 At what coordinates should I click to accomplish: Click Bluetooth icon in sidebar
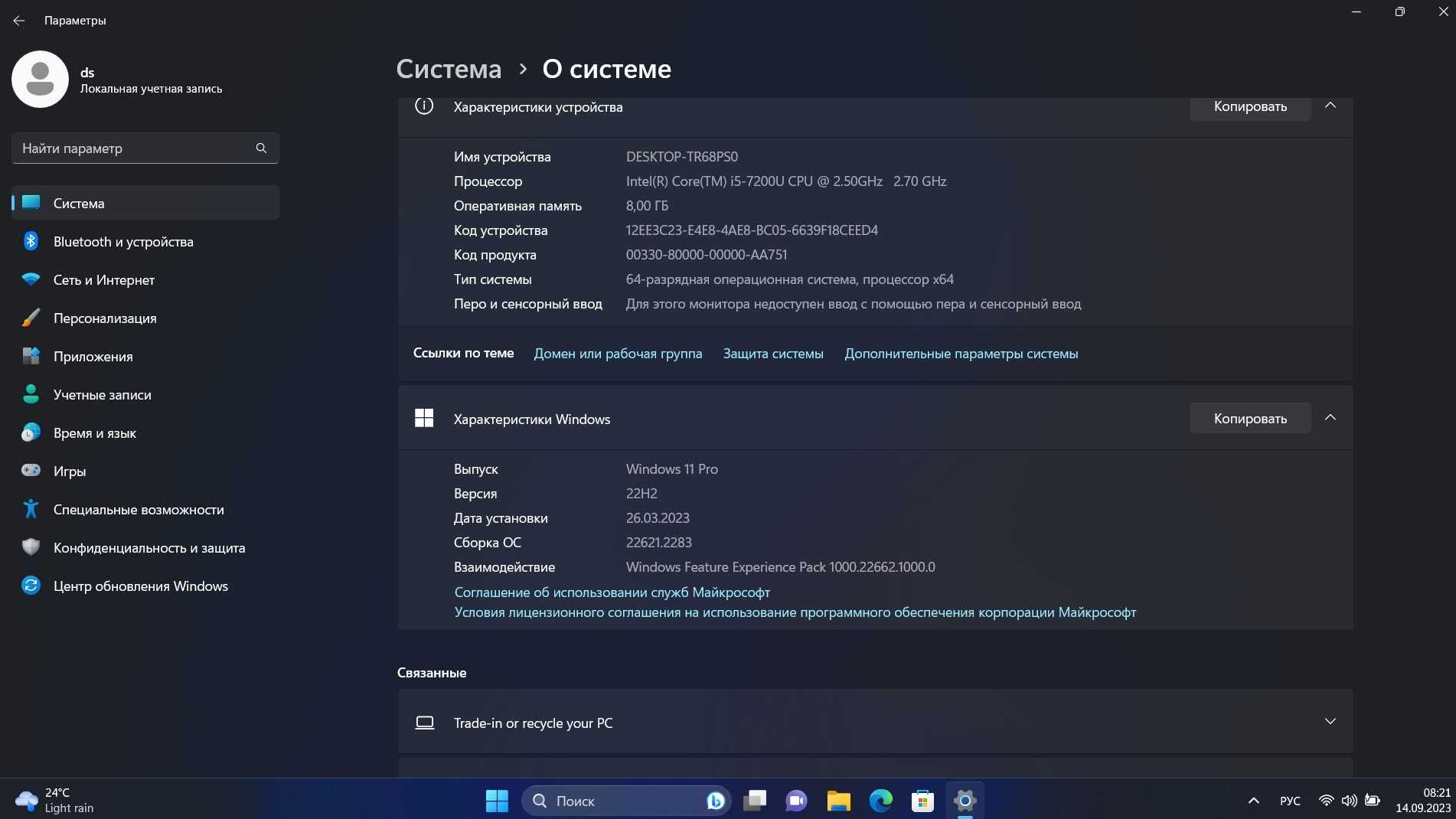(31, 241)
